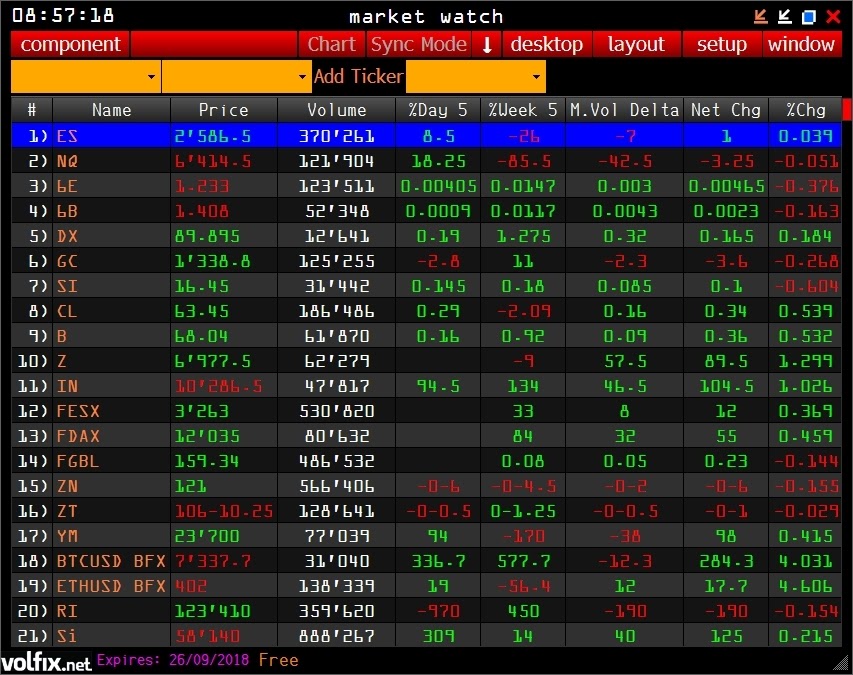Select the Si ticker name on row 21

(x=67, y=636)
